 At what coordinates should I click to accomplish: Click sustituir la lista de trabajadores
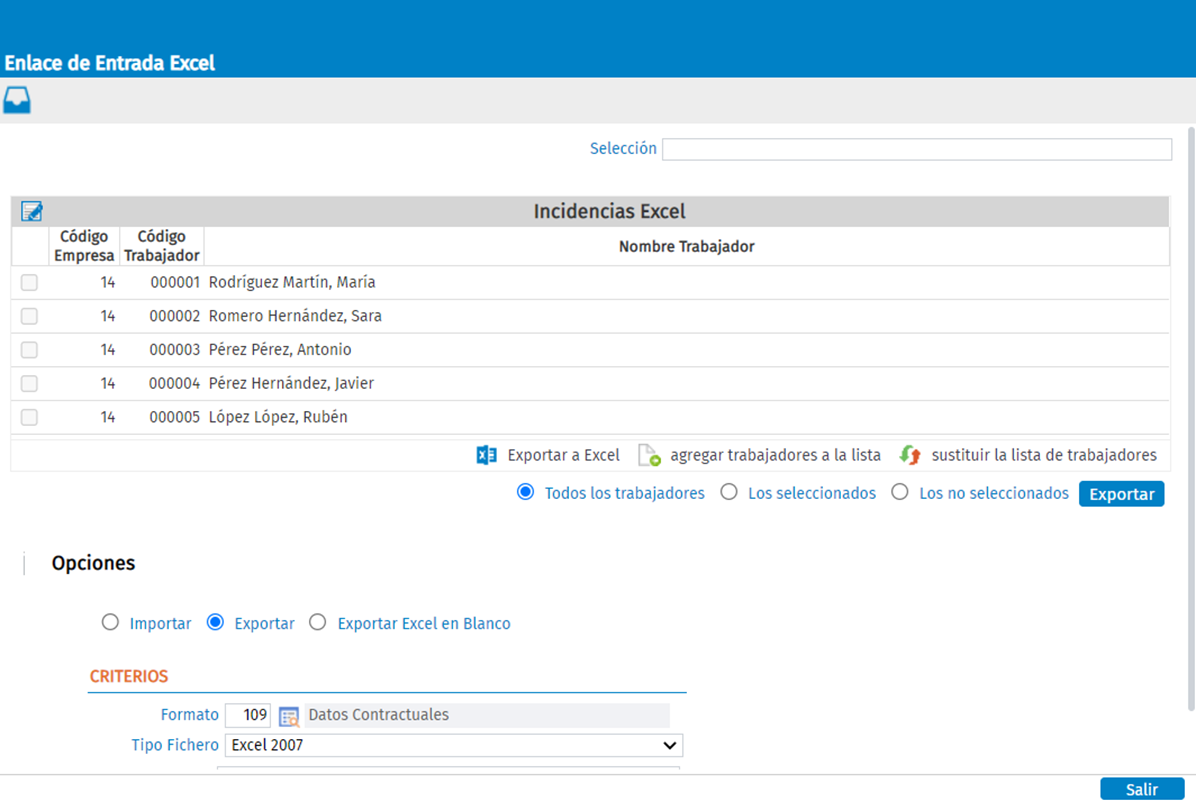tap(1044, 455)
